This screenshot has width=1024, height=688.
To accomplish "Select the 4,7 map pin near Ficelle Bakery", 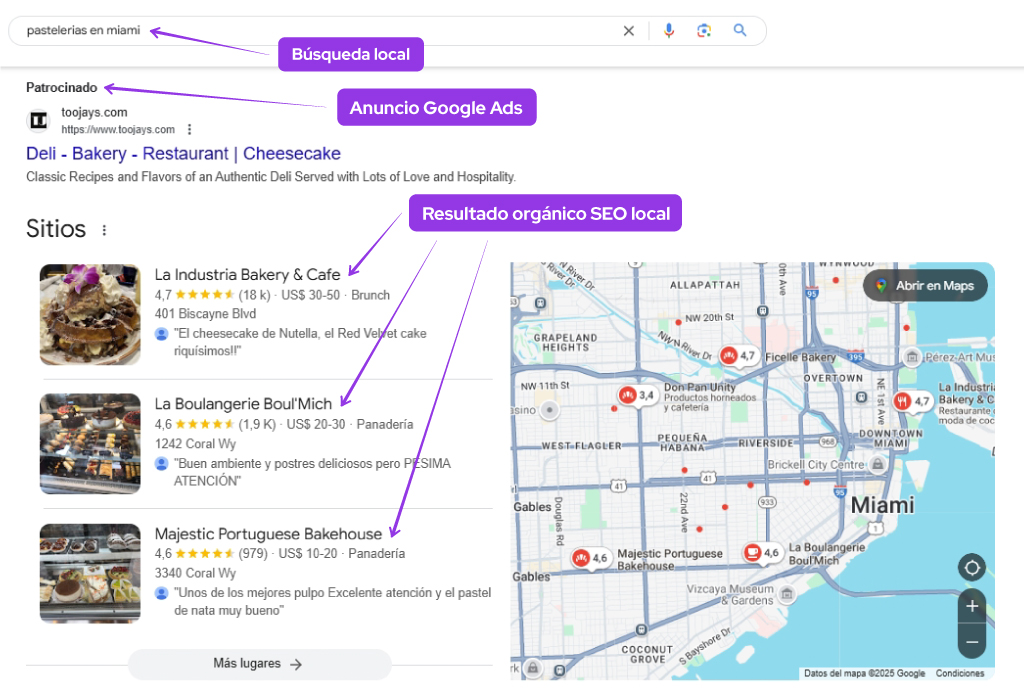I will click(738, 356).
